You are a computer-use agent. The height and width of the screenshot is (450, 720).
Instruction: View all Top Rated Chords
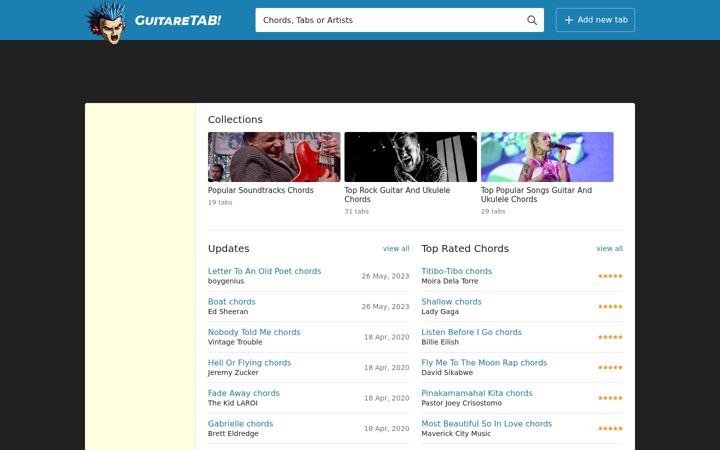[x=609, y=248]
